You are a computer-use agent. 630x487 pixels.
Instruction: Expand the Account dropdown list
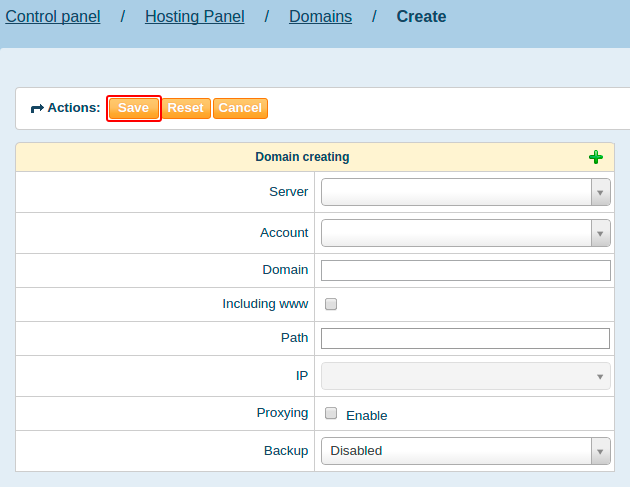click(465, 233)
